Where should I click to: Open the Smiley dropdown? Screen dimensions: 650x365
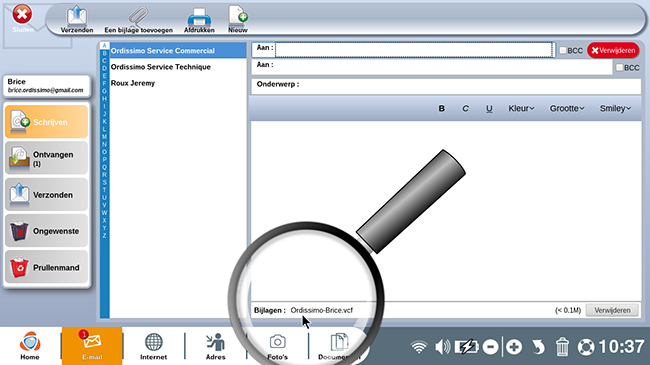pos(615,108)
